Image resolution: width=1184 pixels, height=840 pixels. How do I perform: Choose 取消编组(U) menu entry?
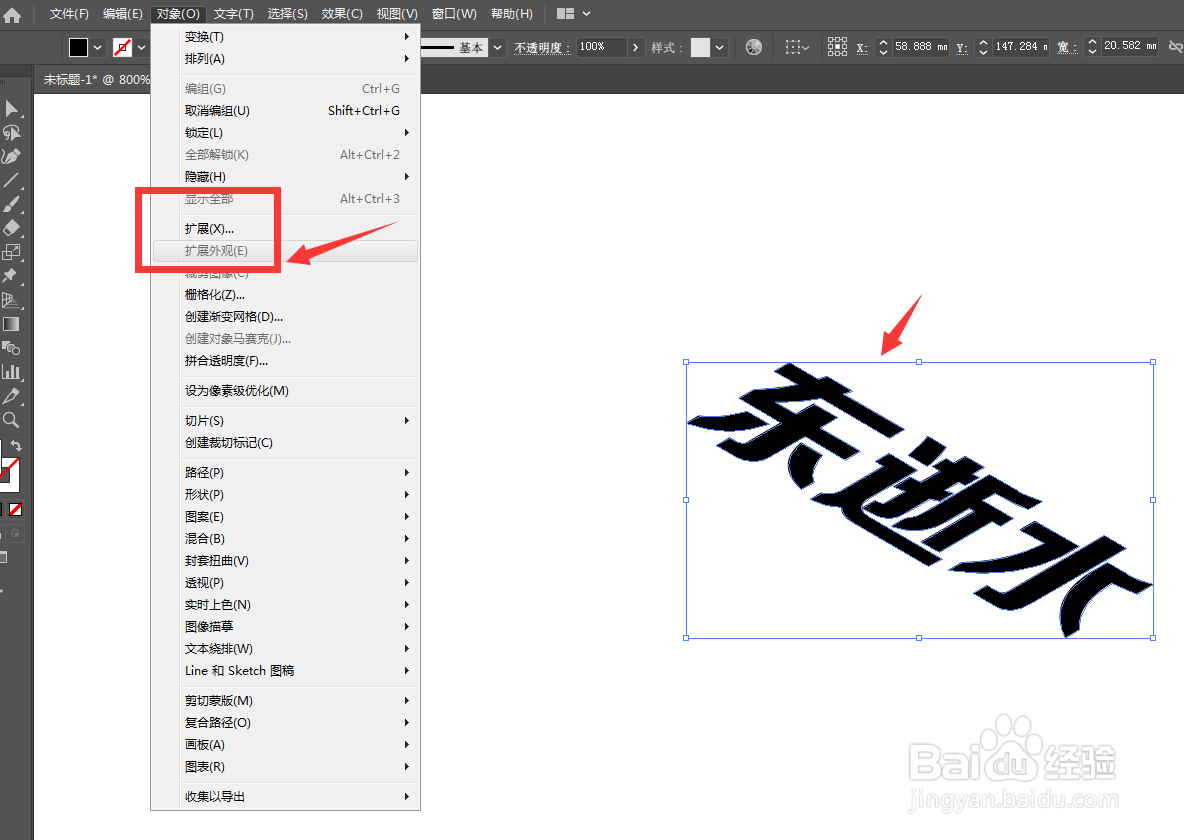coord(285,110)
